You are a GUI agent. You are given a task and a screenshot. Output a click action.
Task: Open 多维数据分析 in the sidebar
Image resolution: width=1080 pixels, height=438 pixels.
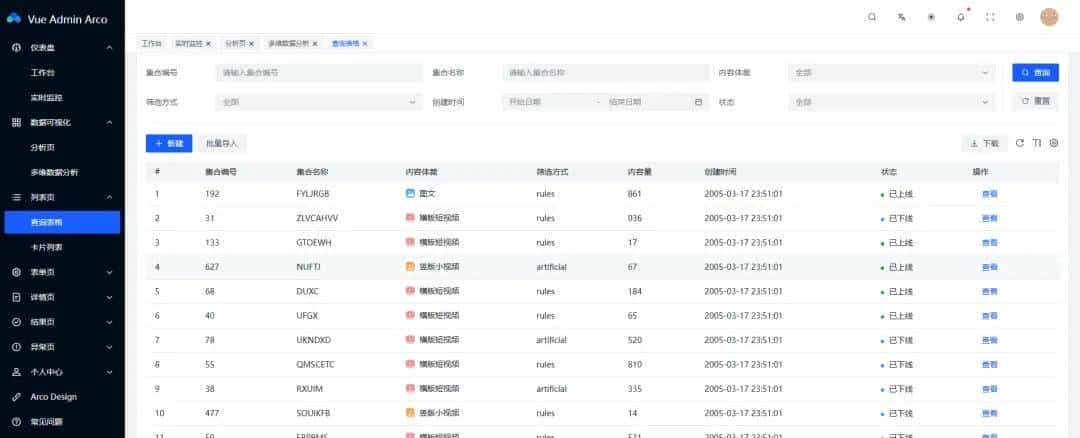[54, 172]
